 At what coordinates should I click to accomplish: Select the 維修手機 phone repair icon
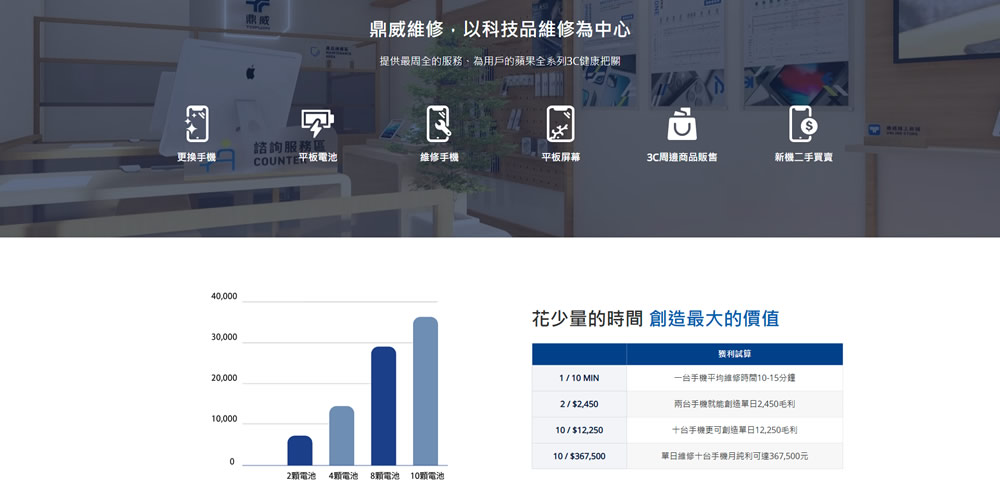[x=439, y=124]
